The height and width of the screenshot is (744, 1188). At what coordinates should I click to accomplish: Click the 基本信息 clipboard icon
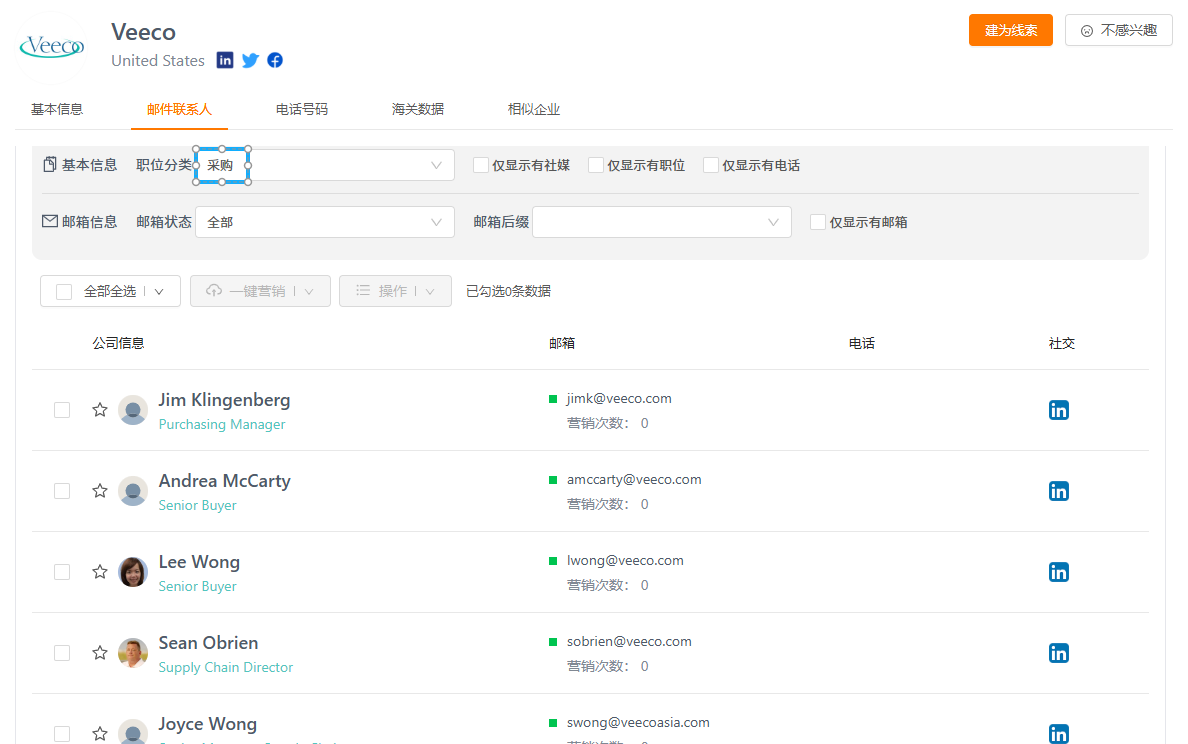coord(49,164)
